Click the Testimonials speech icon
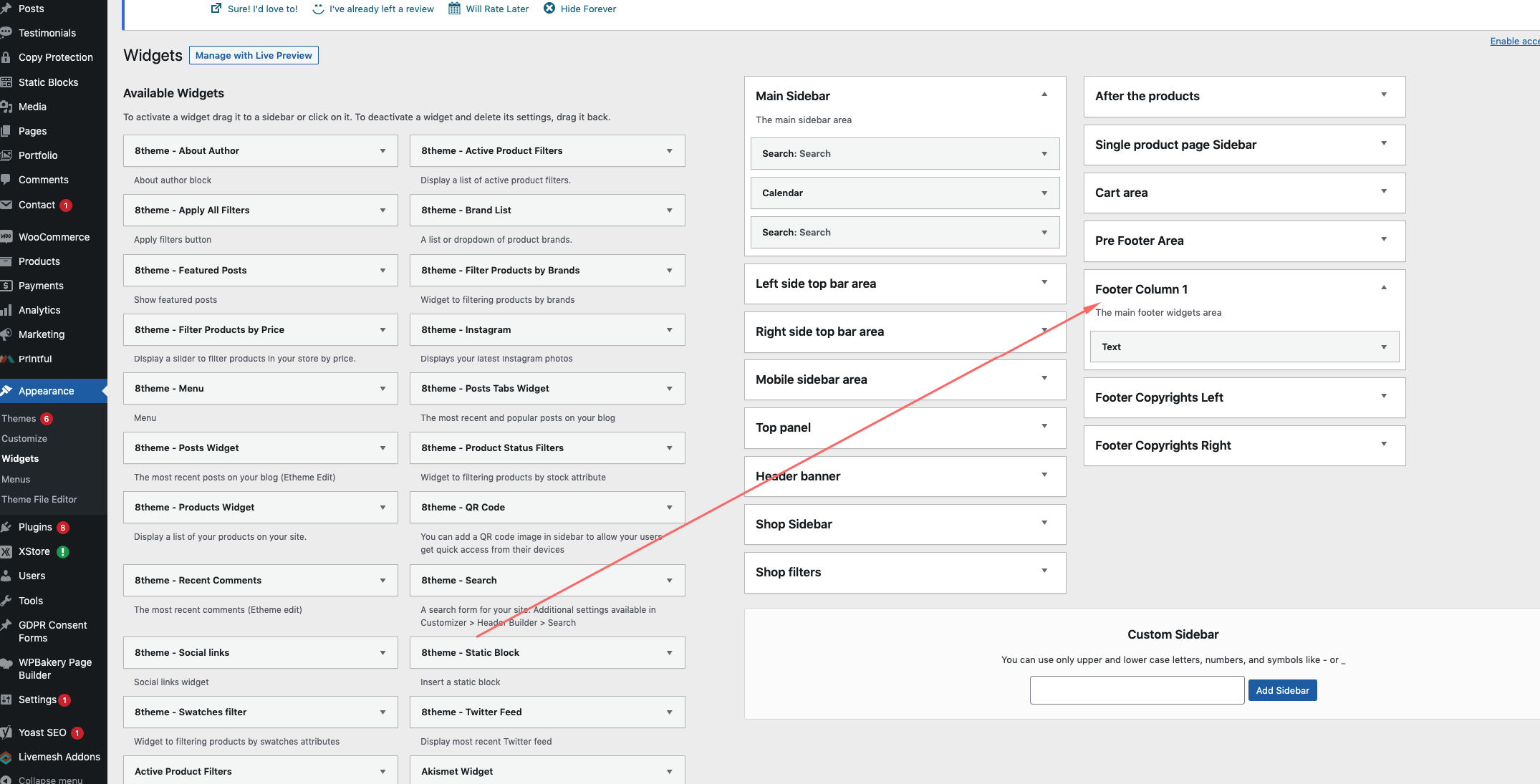Screen dimensions: 1540x784 pos(6,33)
